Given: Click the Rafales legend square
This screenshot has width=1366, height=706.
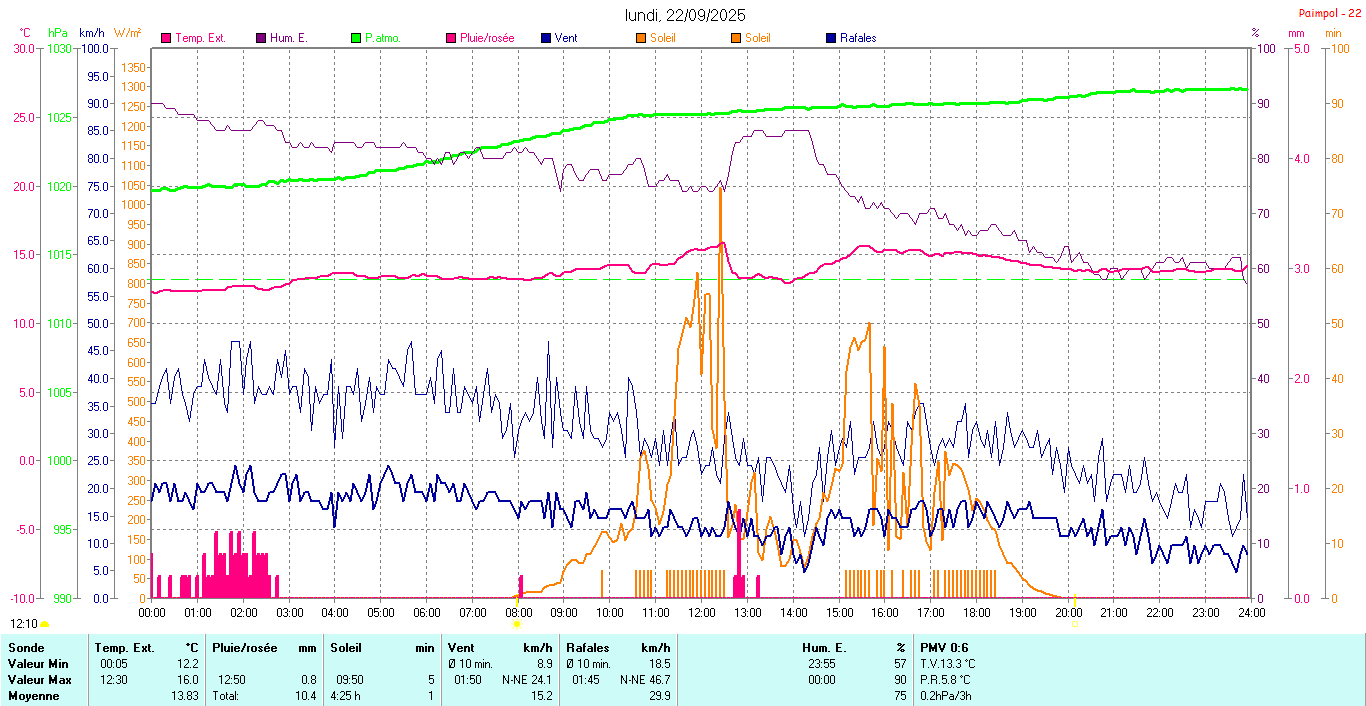Looking at the screenshot, I should pyautogui.click(x=831, y=38).
